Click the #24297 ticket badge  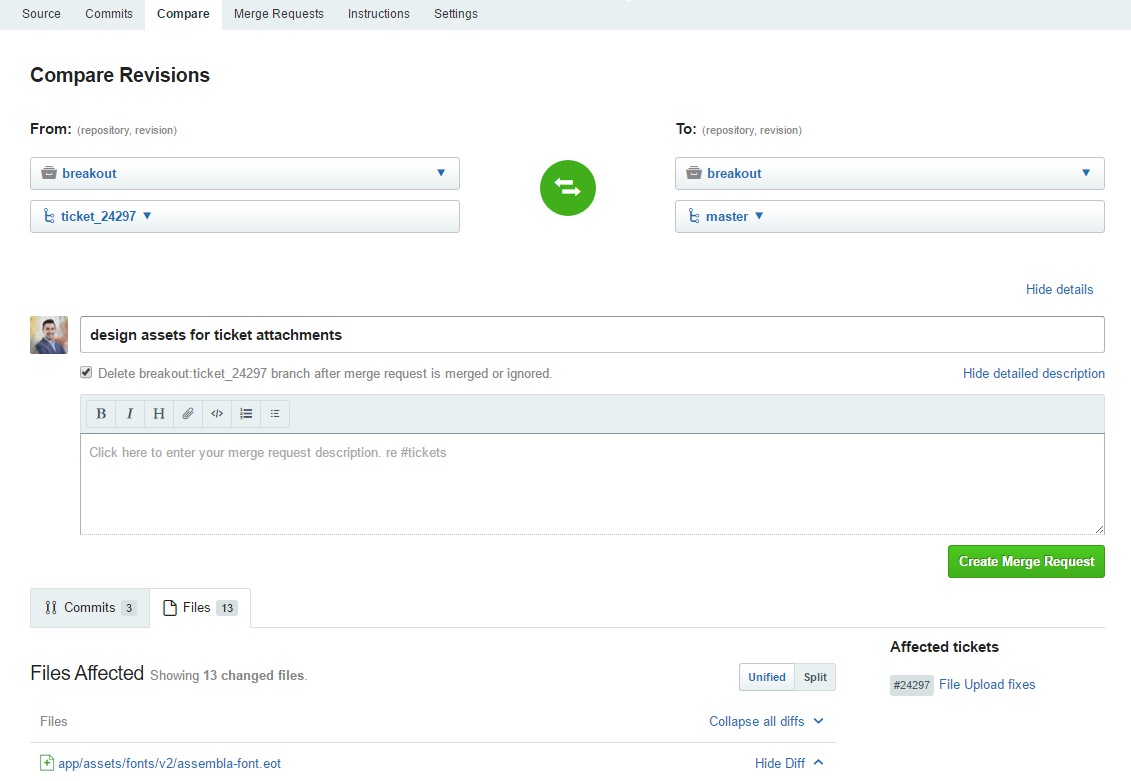pos(912,685)
